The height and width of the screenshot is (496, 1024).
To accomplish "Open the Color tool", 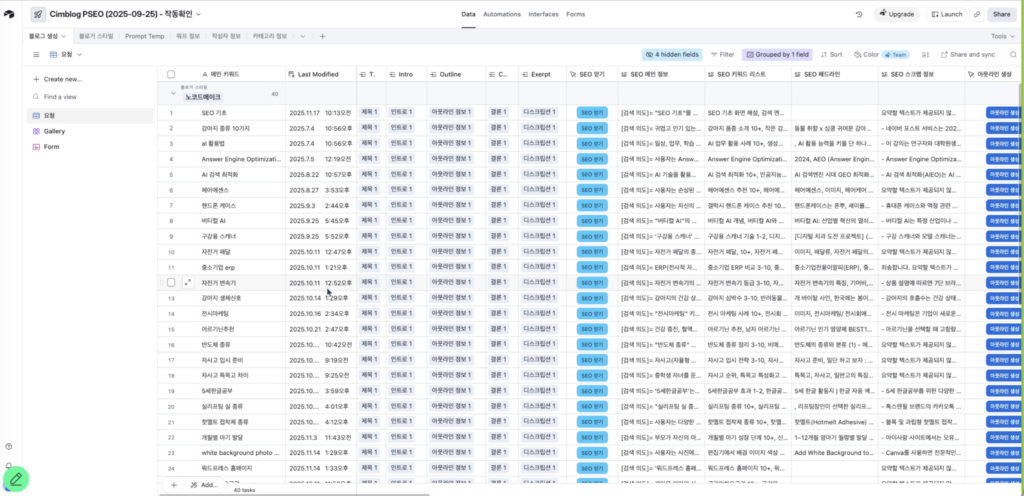I will [865, 55].
